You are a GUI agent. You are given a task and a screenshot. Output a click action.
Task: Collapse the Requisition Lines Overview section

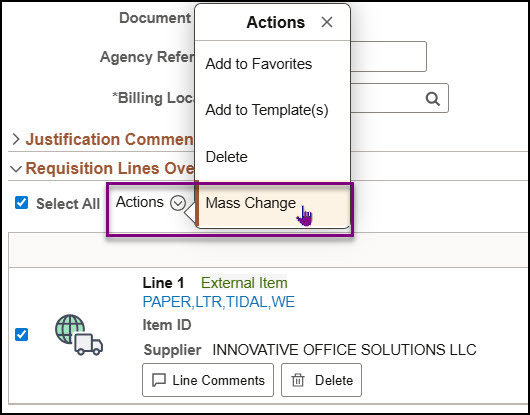click(x=16, y=169)
